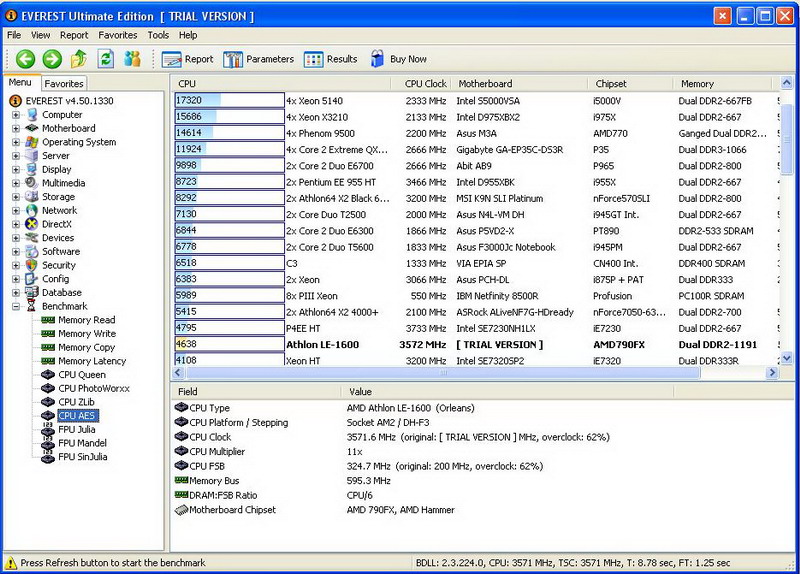The height and width of the screenshot is (574, 800).
Task: Expand the Network tree node
Action: click(x=16, y=211)
